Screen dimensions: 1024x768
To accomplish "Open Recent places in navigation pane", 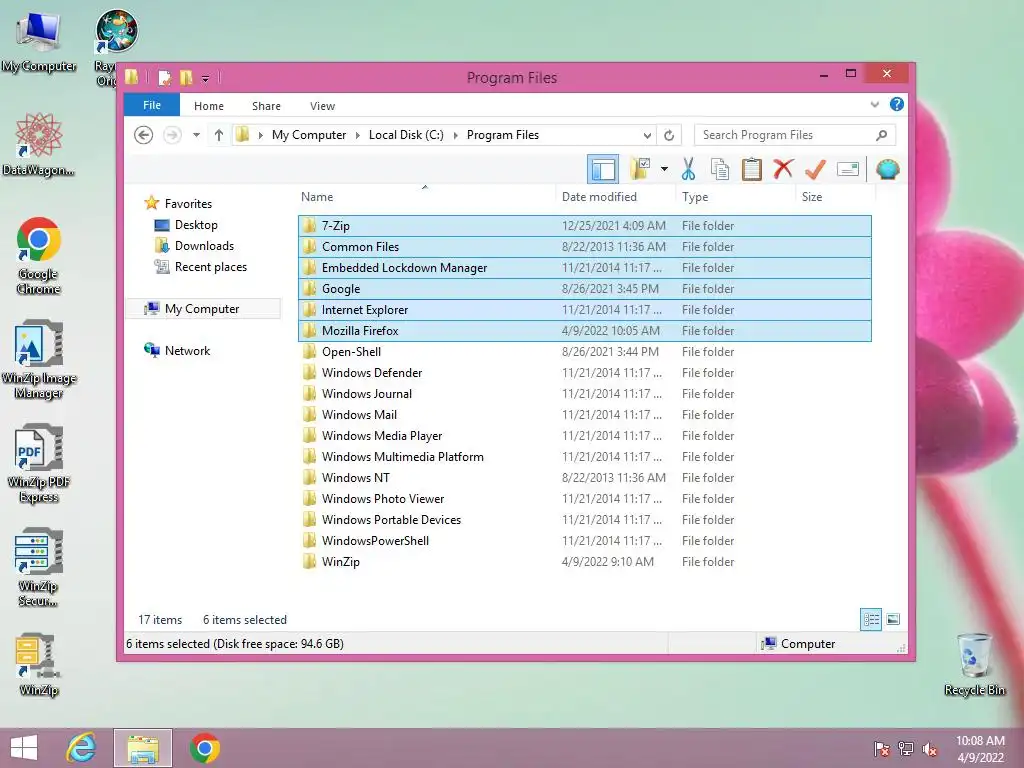I will (200, 266).
